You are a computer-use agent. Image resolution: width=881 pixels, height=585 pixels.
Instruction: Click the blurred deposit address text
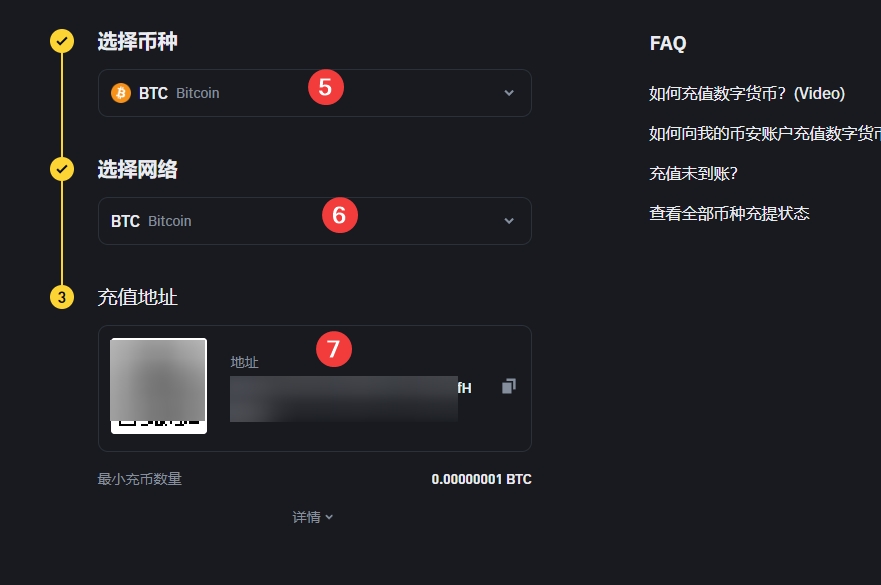click(344, 398)
